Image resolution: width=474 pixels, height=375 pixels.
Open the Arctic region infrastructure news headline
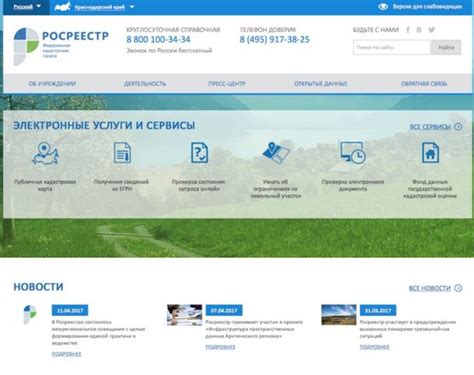(x=254, y=329)
